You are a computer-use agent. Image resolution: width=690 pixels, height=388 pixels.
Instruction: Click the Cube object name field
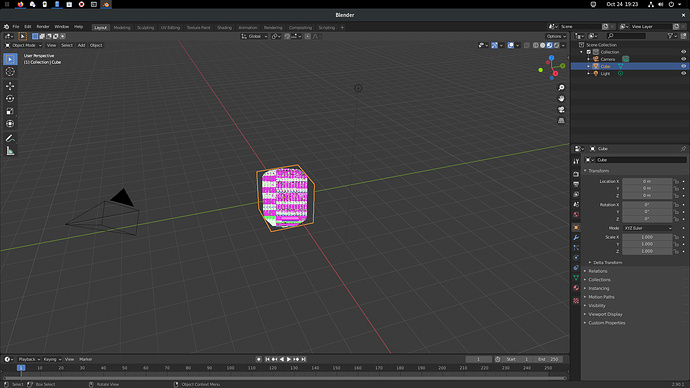pos(640,160)
